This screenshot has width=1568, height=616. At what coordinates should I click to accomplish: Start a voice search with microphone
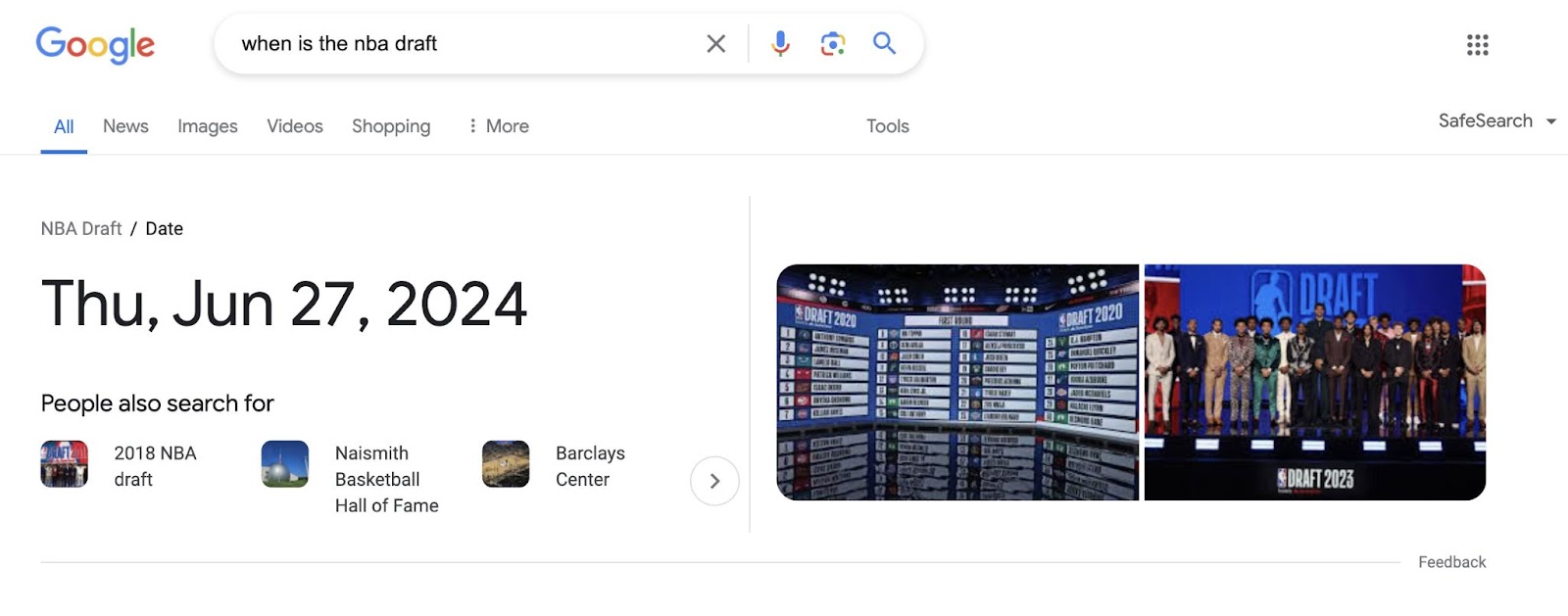click(780, 44)
